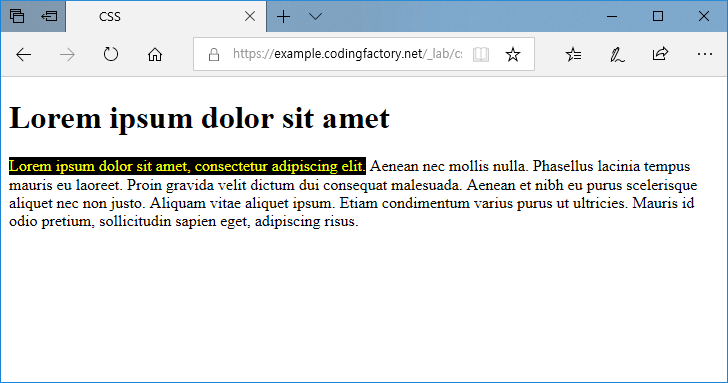Image resolution: width=728 pixels, height=383 pixels.
Task: Click text 'Aliquam vitae aliquet ipsum.'
Action: pos(242,203)
